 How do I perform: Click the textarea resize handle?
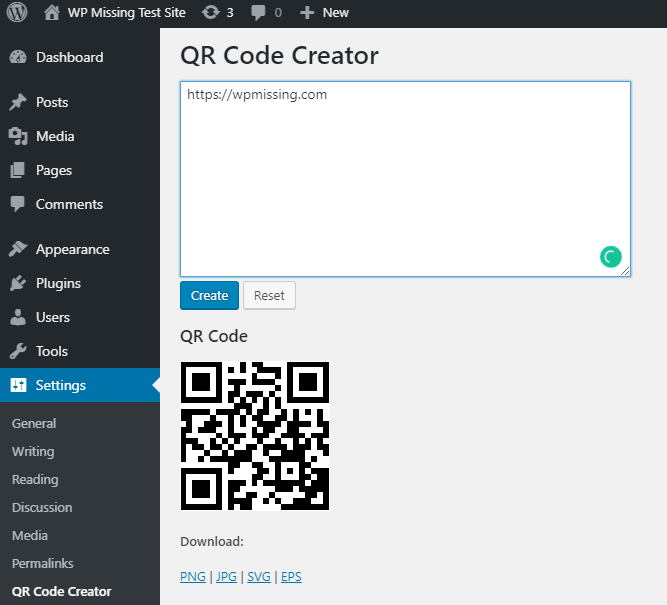(x=625, y=271)
